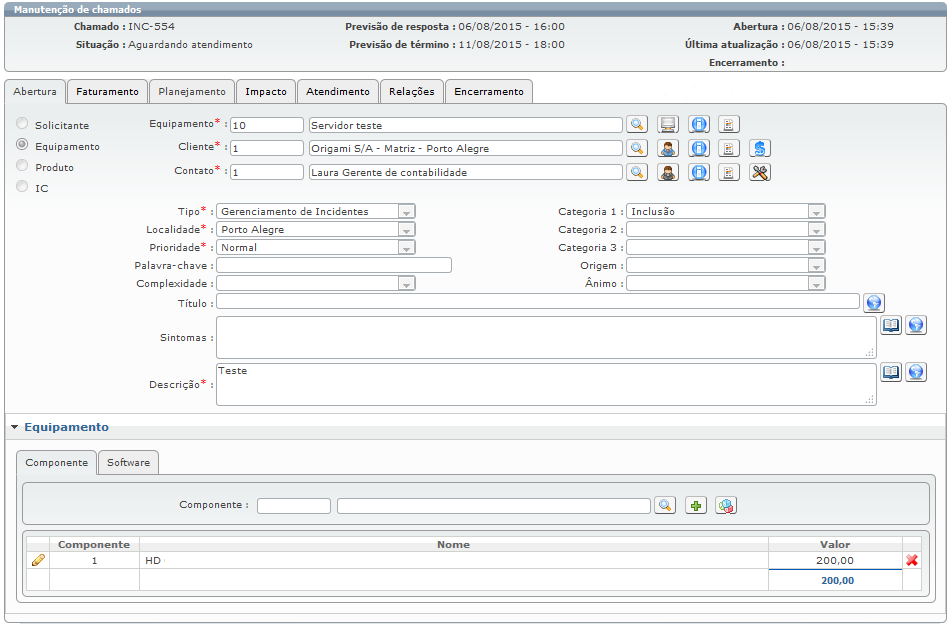
Task: Open the Origem dropdown
Action: pyautogui.click(x=725, y=265)
